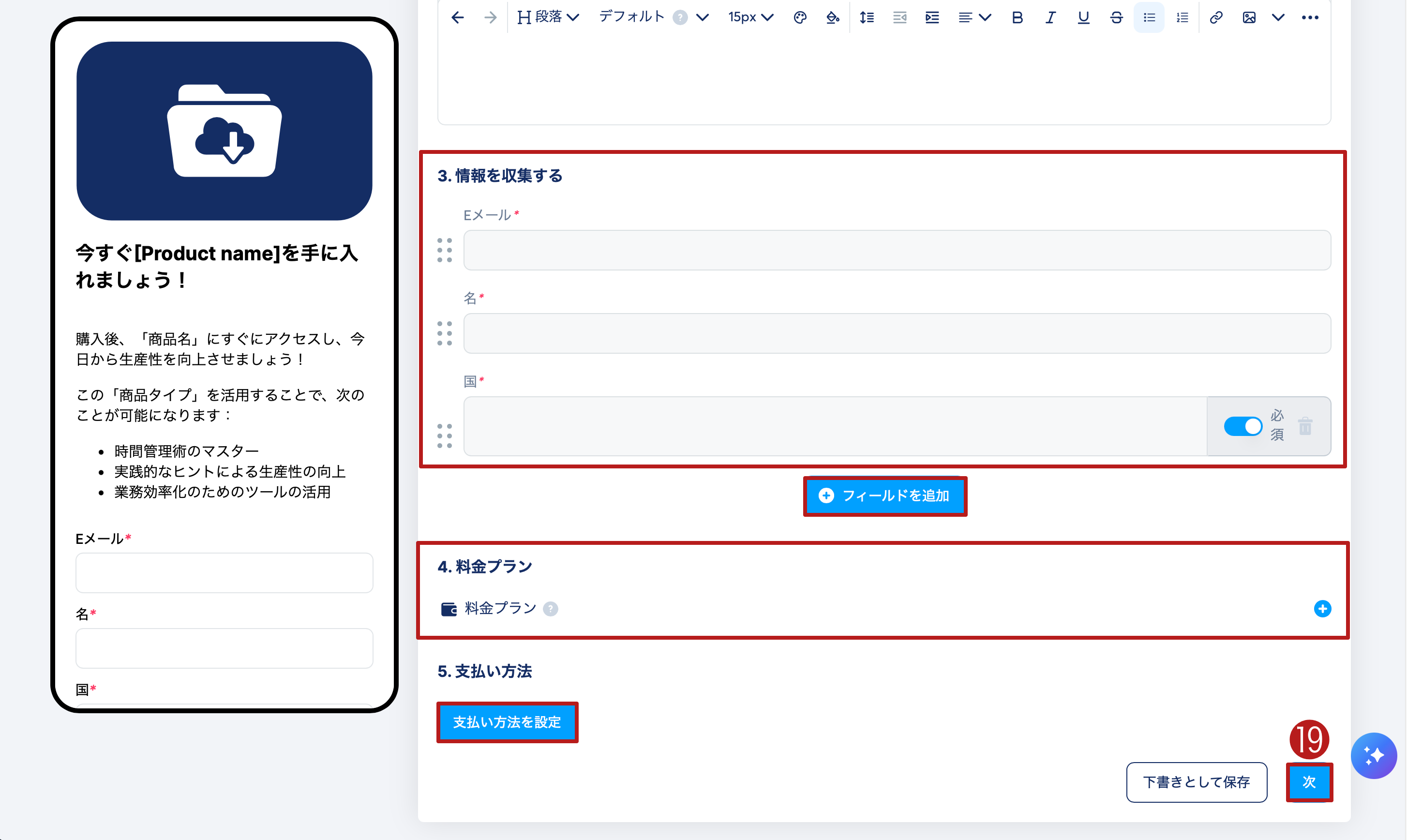
Task: Click 支払い方法を設定 button
Action: pyautogui.click(x=507, y=722)
